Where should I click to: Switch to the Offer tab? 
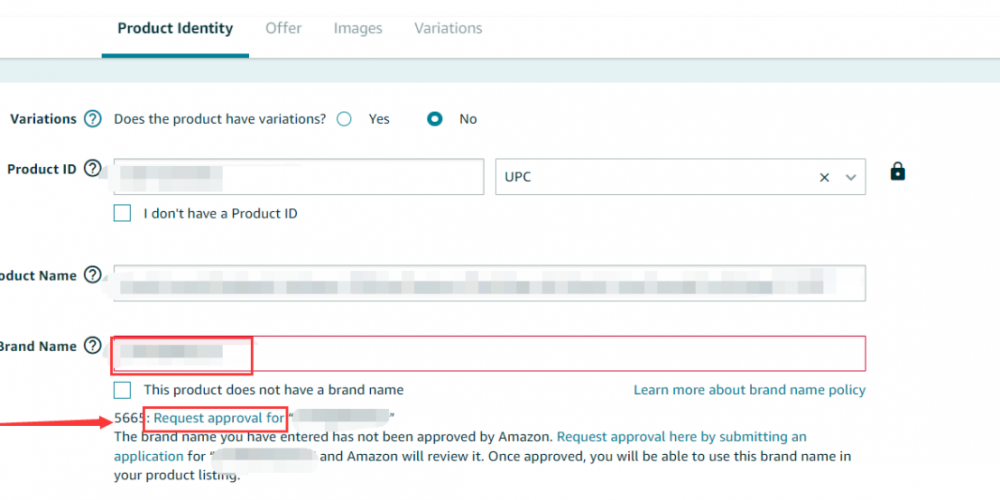(x=284, y=28)
